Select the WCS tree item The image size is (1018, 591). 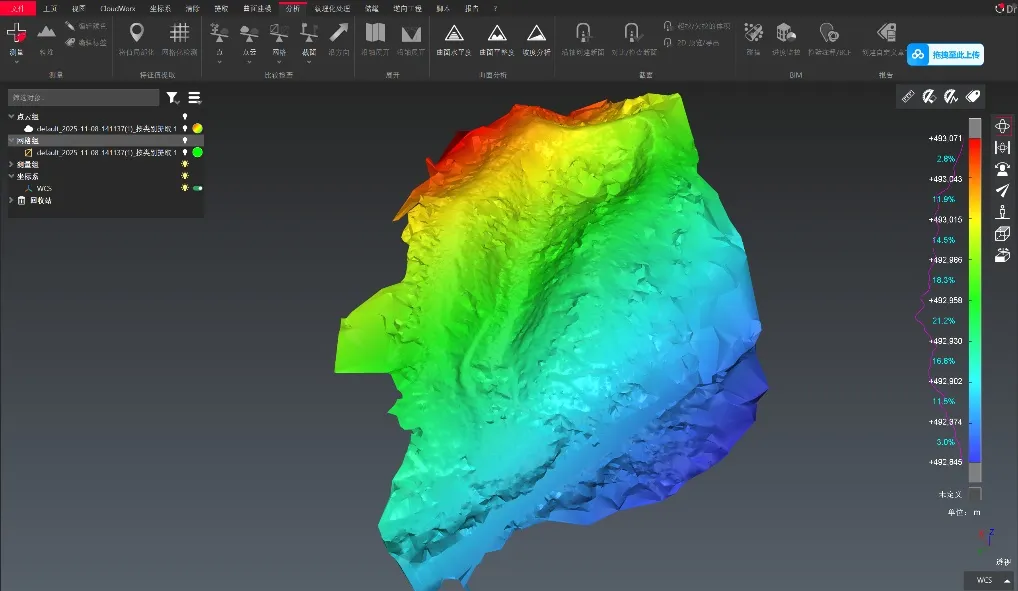point(43,188)
